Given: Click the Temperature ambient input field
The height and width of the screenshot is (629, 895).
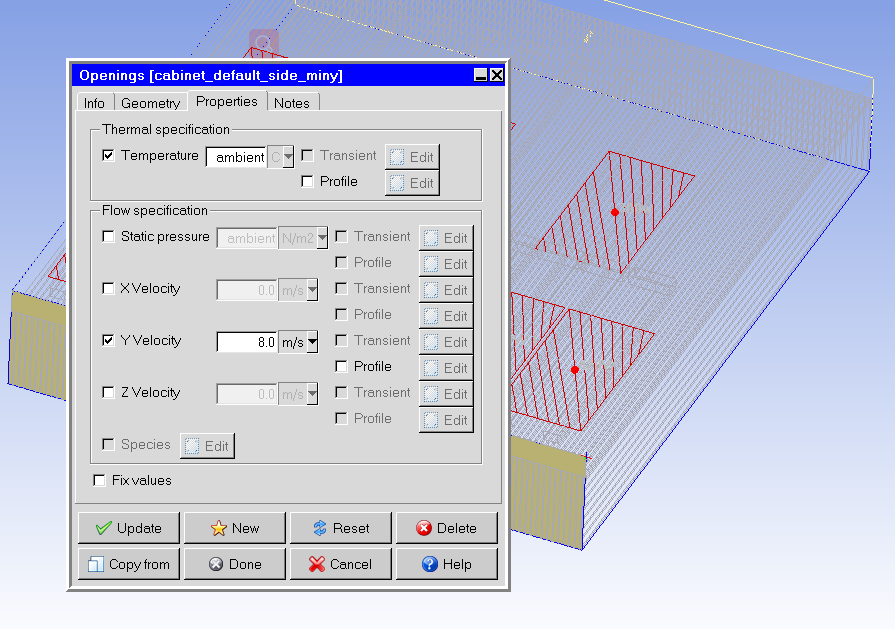Looking at the screenshot, I should 236,157.
